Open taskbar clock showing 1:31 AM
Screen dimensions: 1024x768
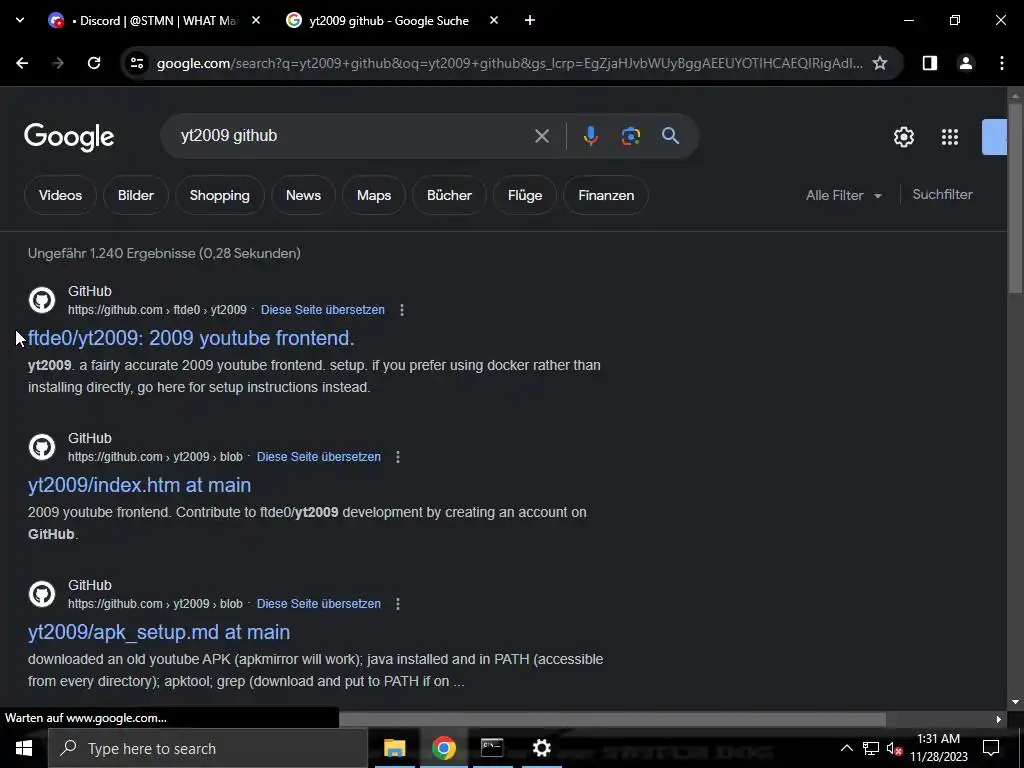tap(938, 748)
